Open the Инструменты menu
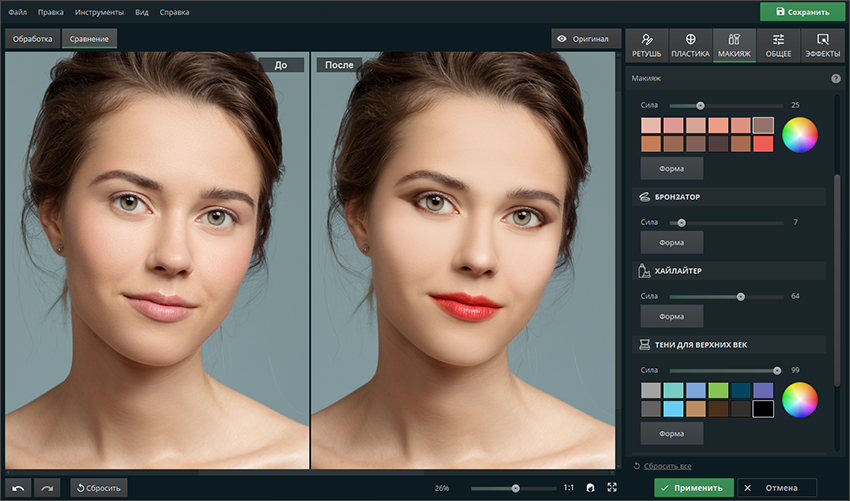Screen dimensions: 850x501 pos(99,12)
